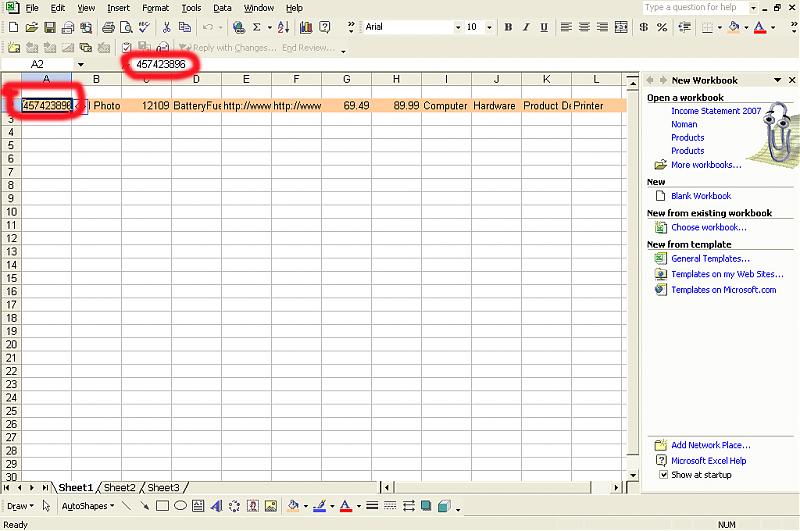
Task: Switch to the Sheet2 tab
Action: point(119,488)
